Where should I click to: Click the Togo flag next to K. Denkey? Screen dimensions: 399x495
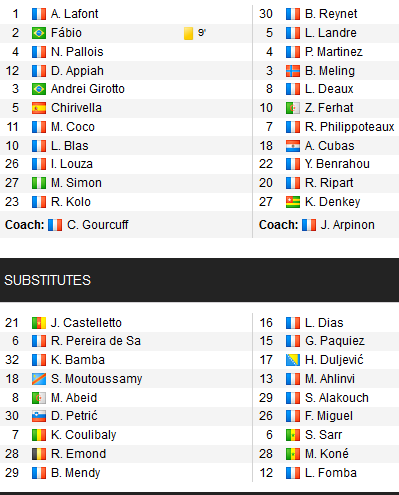click(x=293, y=202)
